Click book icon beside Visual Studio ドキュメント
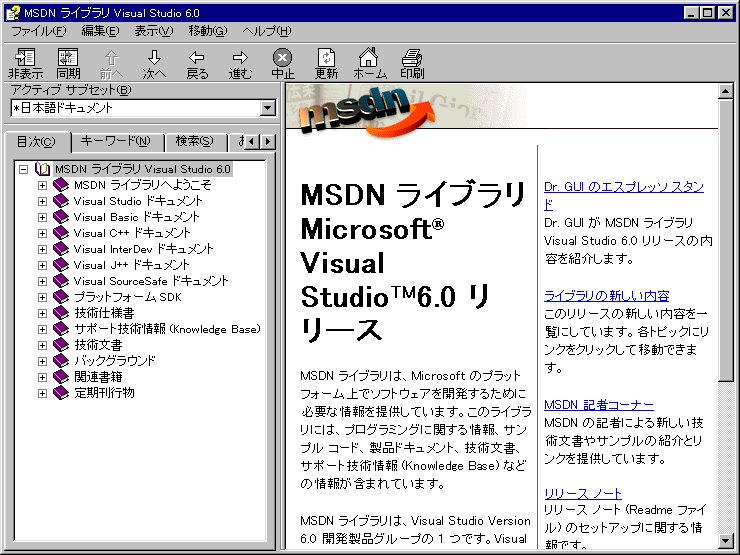Image resolution: width=740 pixels, height=555 pixels. 61,201
